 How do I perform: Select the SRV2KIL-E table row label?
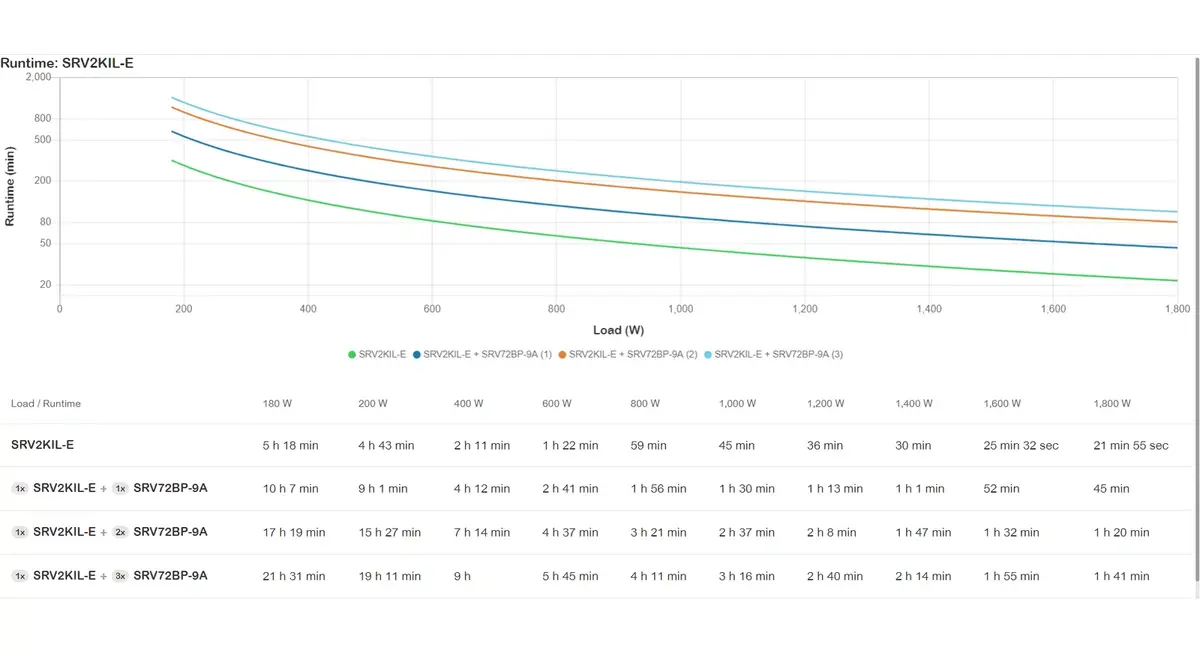pos(42,445)
